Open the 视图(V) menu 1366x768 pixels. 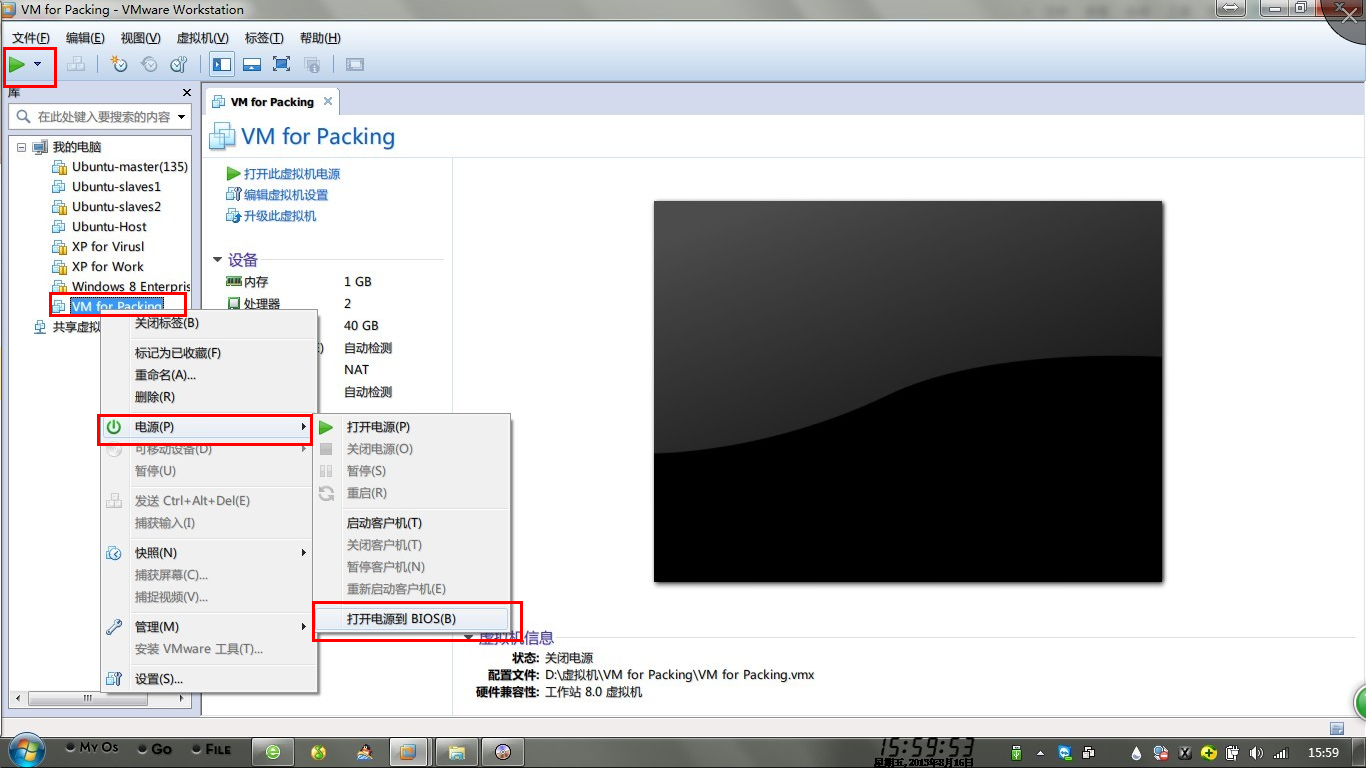pos(140,38)
